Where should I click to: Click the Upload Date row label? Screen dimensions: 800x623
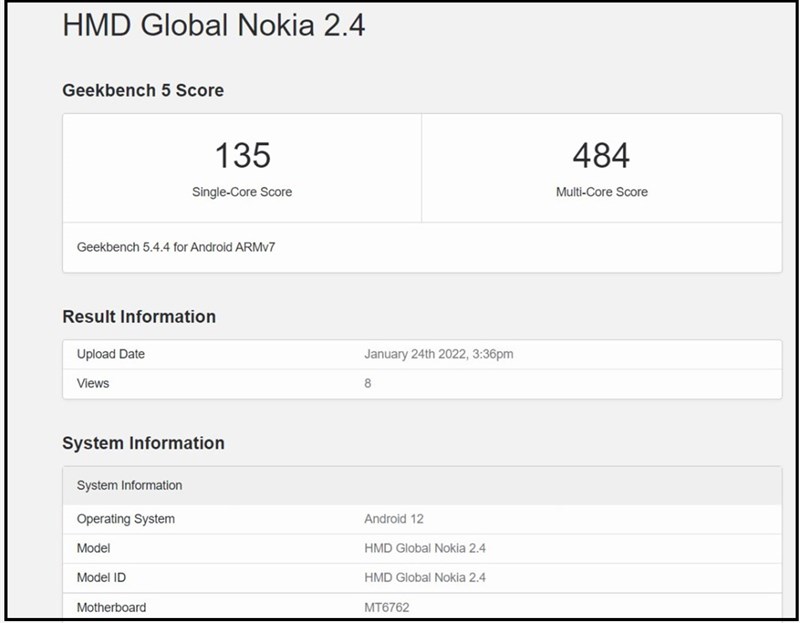(x=111, y=354)
